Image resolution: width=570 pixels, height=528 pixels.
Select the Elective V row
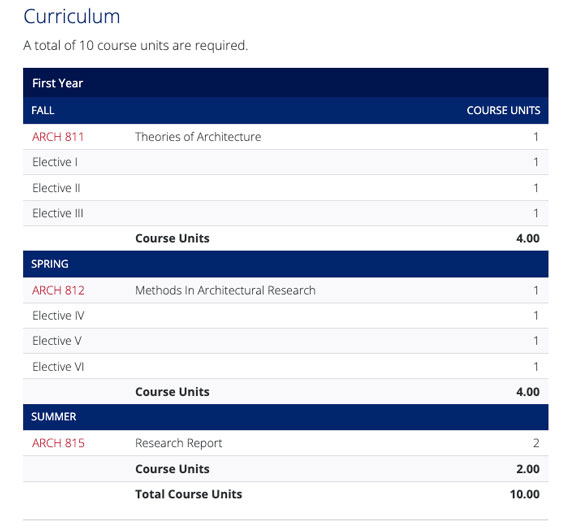point(286,341)
